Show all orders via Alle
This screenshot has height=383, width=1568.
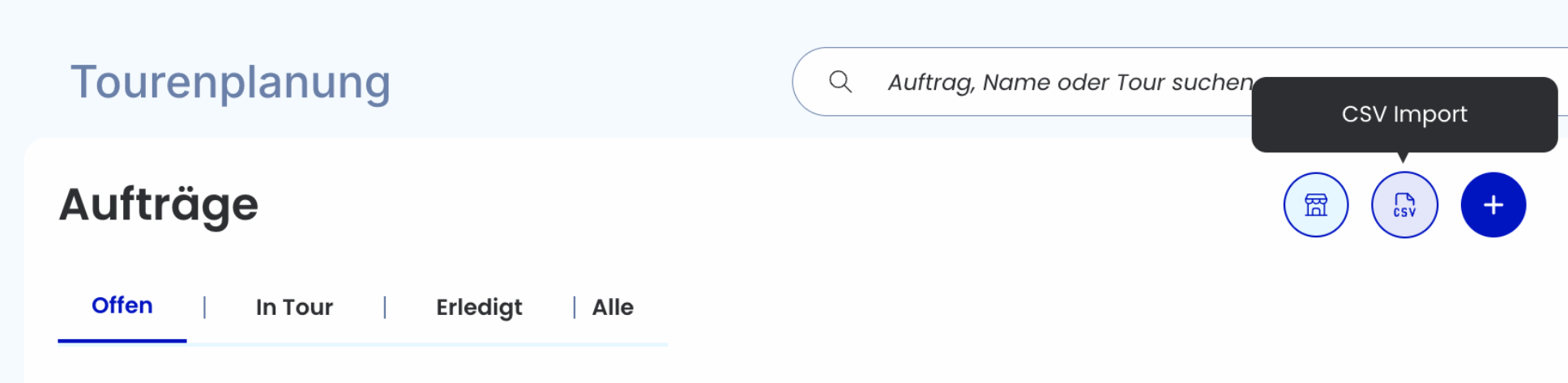click(613, 308)
